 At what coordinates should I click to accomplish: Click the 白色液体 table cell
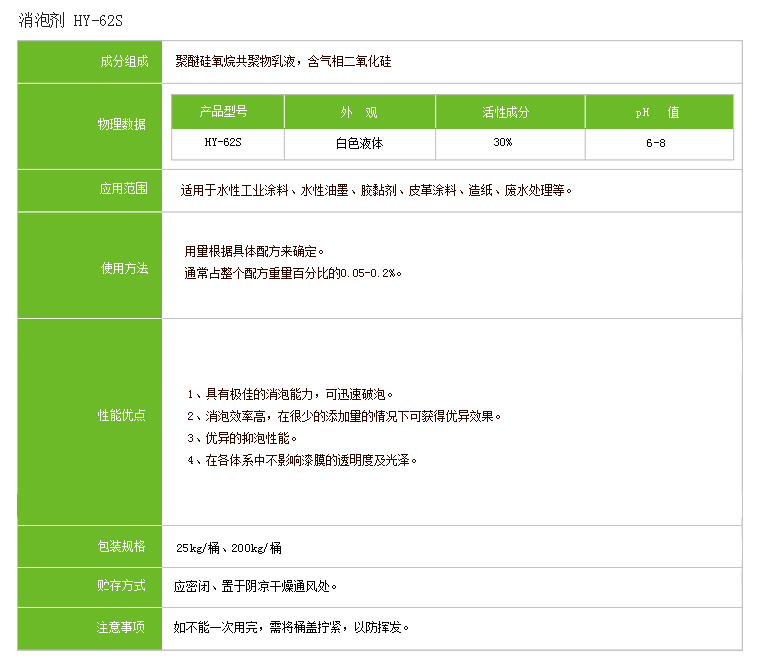[x=359, y=143]
